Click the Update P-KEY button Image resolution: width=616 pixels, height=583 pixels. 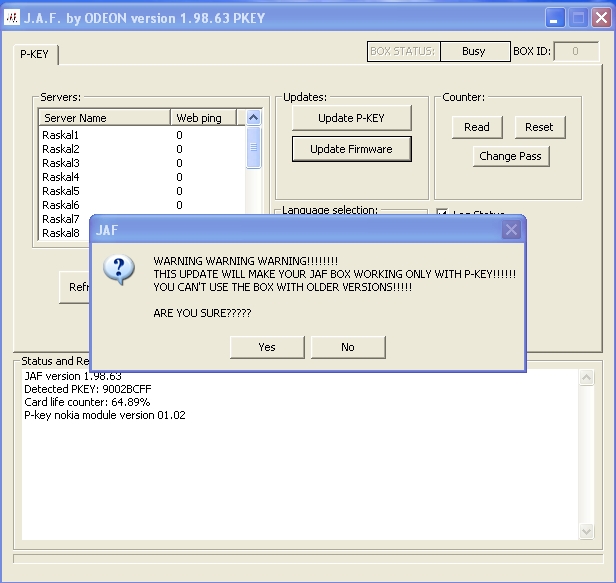point(352,118)
